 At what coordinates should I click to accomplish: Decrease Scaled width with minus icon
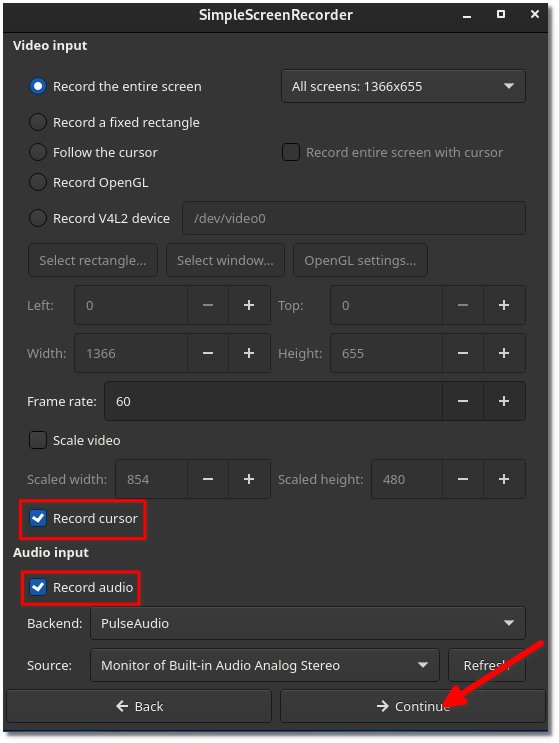coord(208,479)
